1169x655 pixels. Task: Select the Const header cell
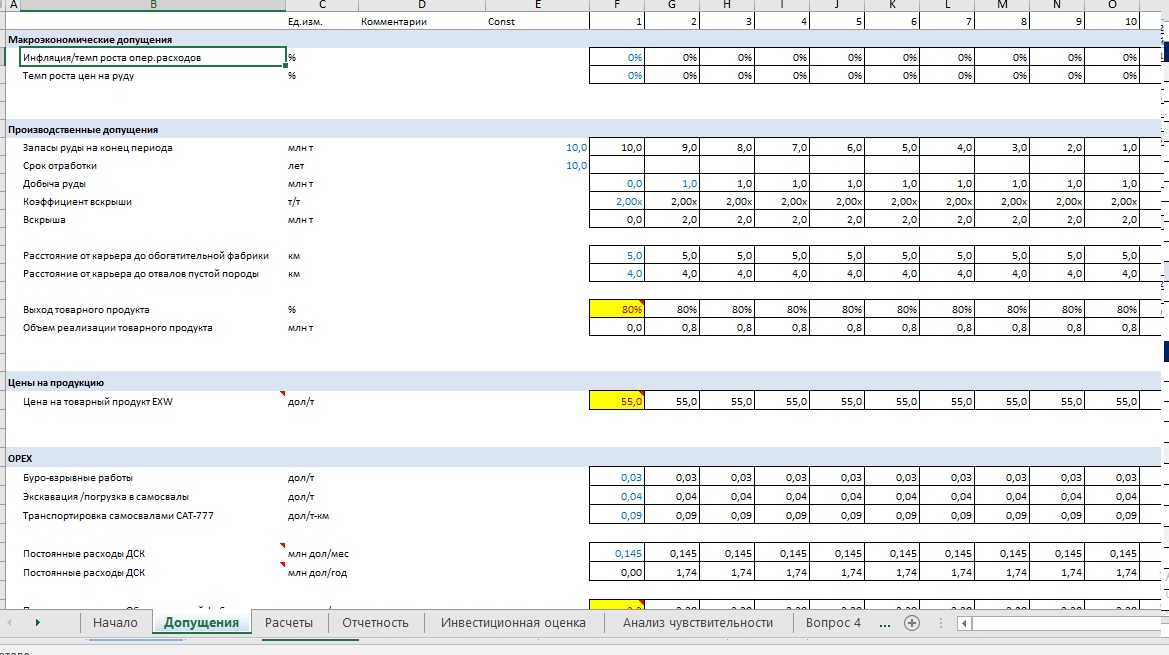pos(501,22)
